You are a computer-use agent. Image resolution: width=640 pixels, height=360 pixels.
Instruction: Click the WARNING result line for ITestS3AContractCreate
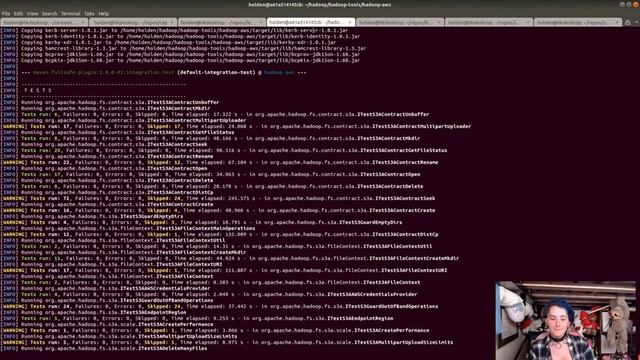pos(218,210)
